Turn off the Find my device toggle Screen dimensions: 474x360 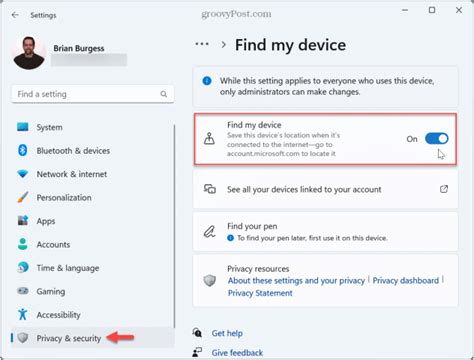click(436, 139)
